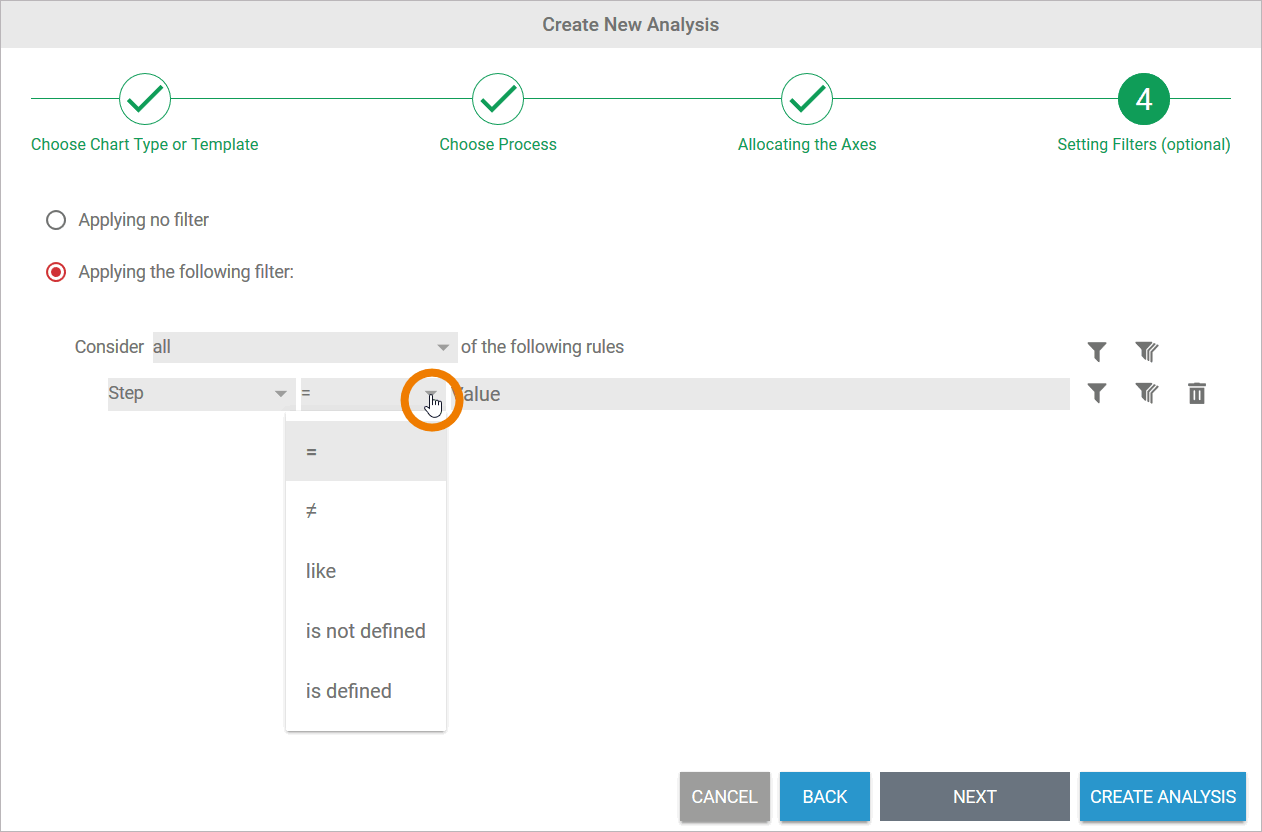Click the Choose Chart Type step checkmark
Viewport: 1262px width, 832px height.
point(145,98)
